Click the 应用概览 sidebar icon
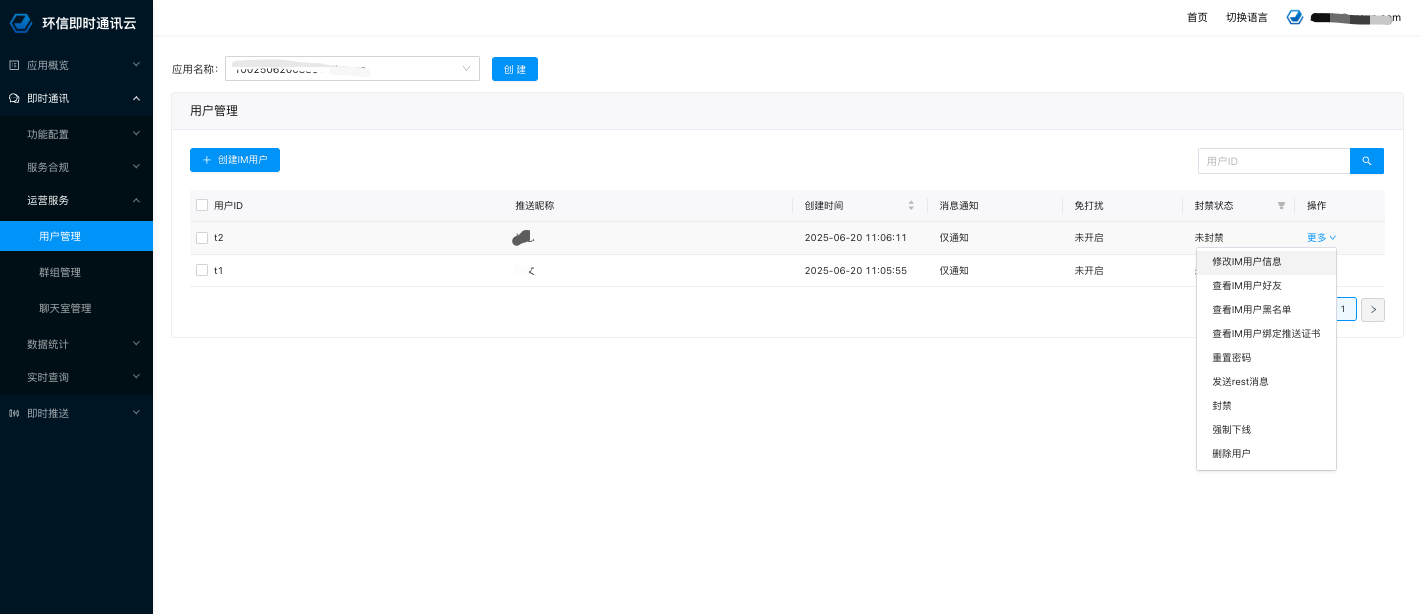Screen dimensions: 1421x614 click(14, 65)
